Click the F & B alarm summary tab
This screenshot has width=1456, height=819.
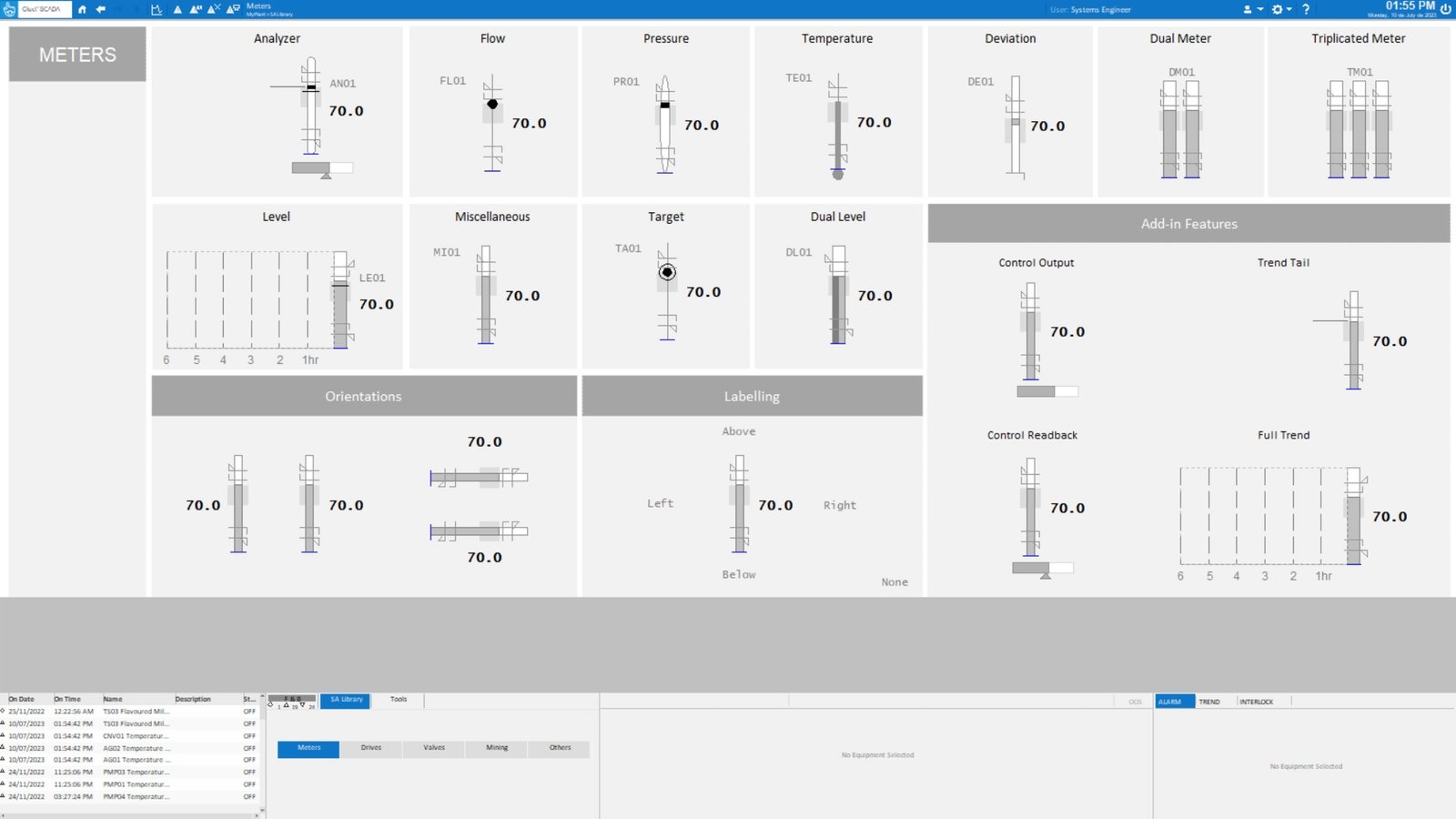tap(292, 699)
